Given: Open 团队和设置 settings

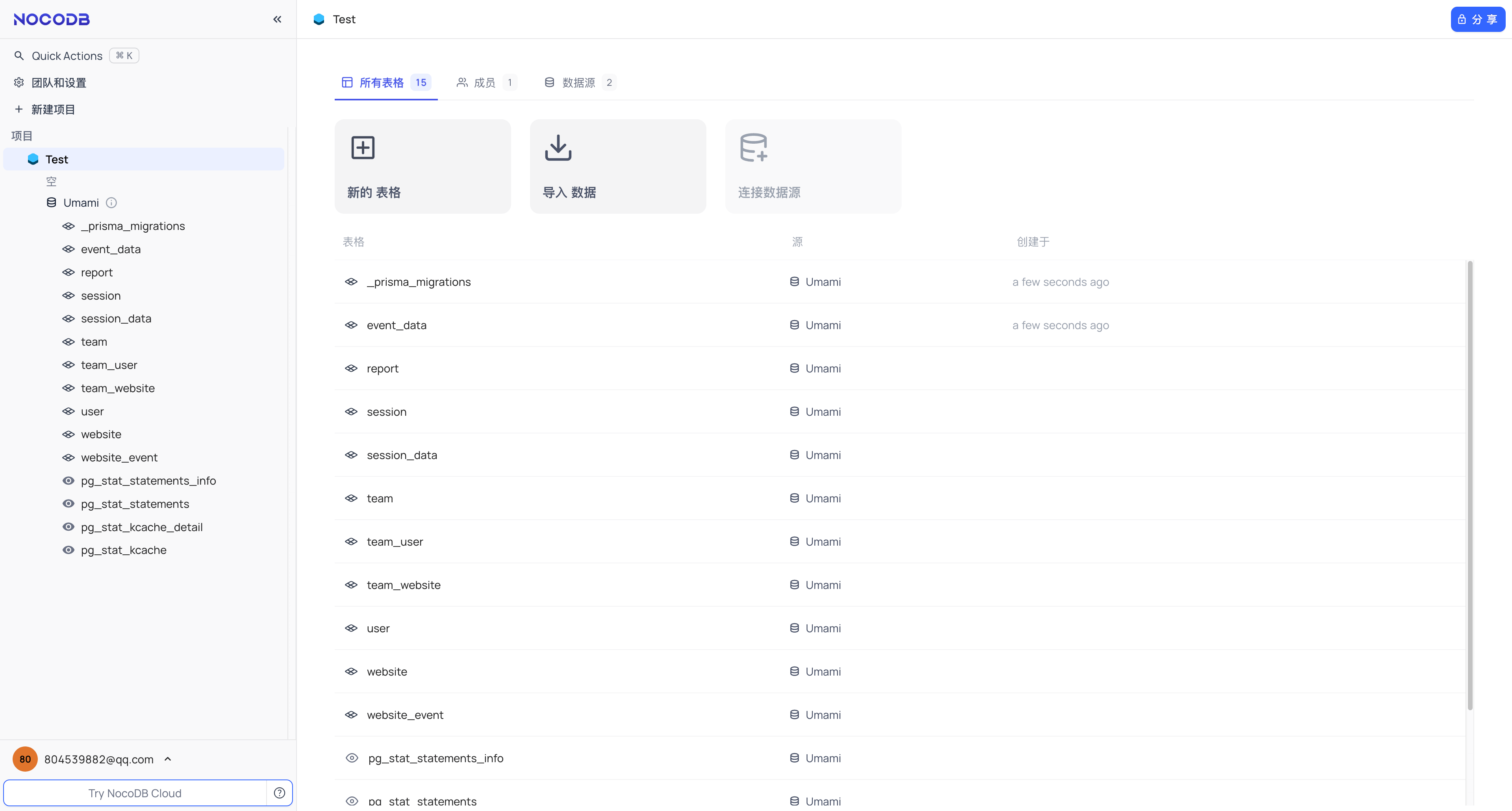Looking at the screenshot, I should click(50, 83).
